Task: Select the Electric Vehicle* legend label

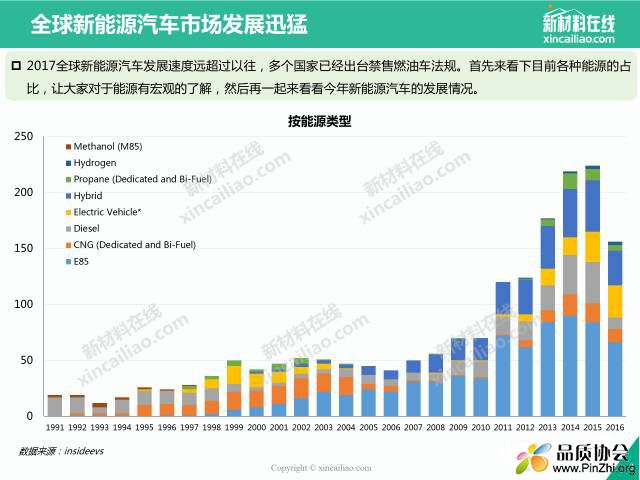Action: 107,212
